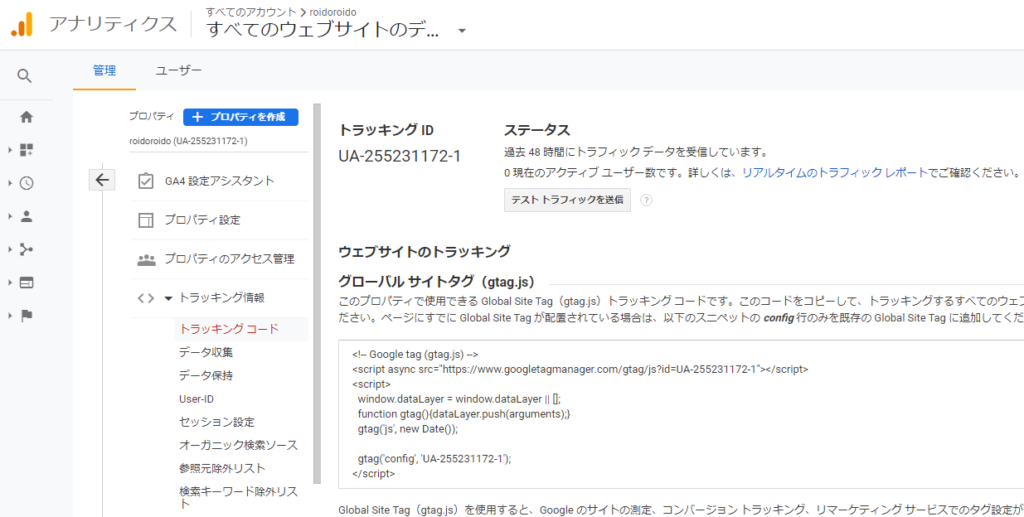Open the search magnifier in sidebar

[24, 76]
